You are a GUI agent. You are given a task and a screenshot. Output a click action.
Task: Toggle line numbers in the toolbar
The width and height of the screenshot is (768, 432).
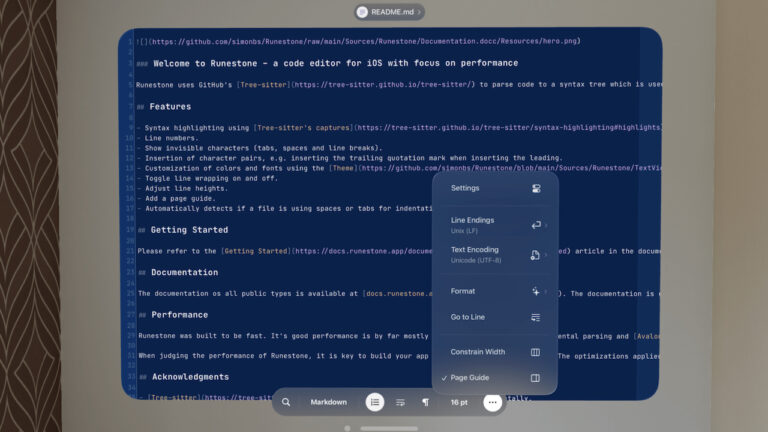(x=375, y=402)
